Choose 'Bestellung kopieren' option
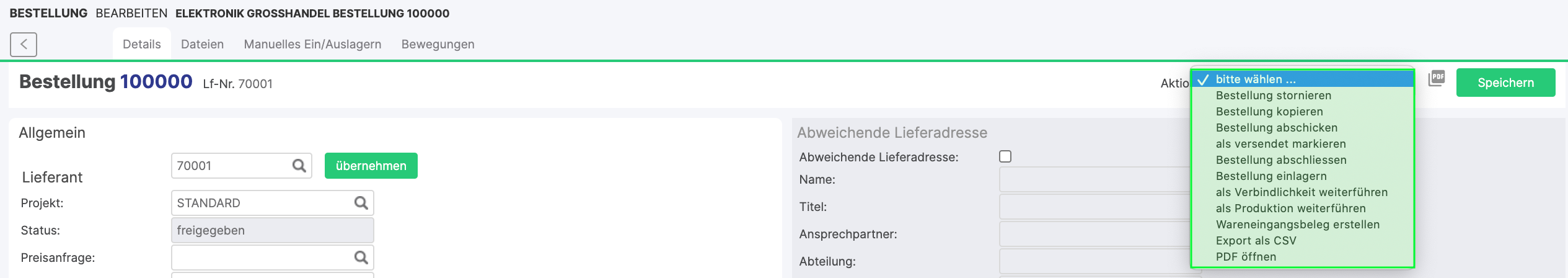1568x278 pixels. [1269, 112]
